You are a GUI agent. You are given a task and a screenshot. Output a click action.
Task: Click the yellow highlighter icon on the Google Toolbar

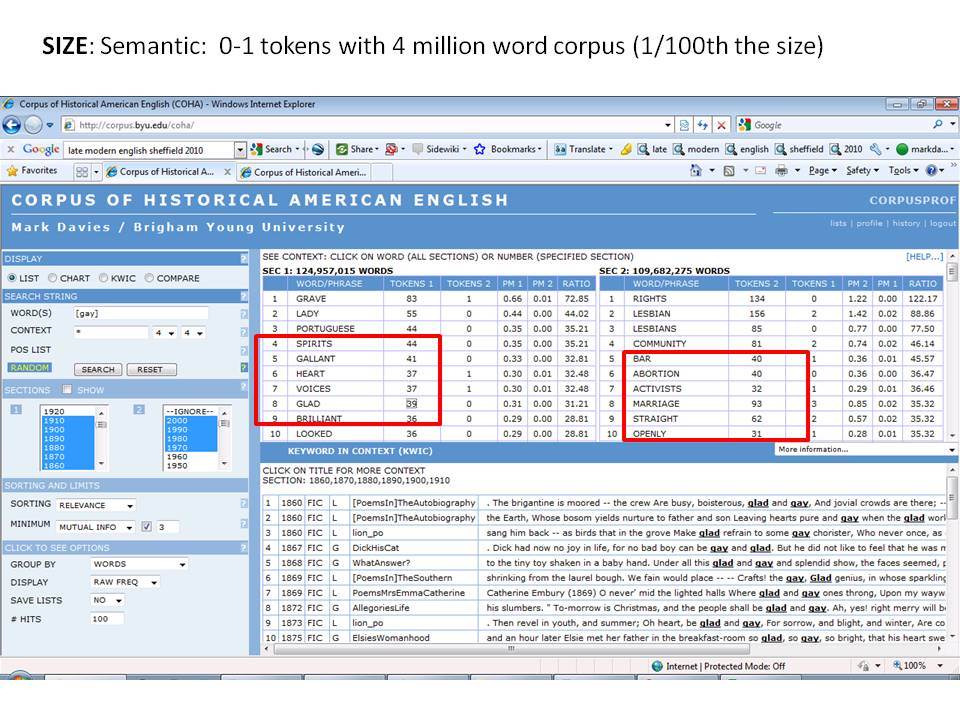tap(626, 149)
